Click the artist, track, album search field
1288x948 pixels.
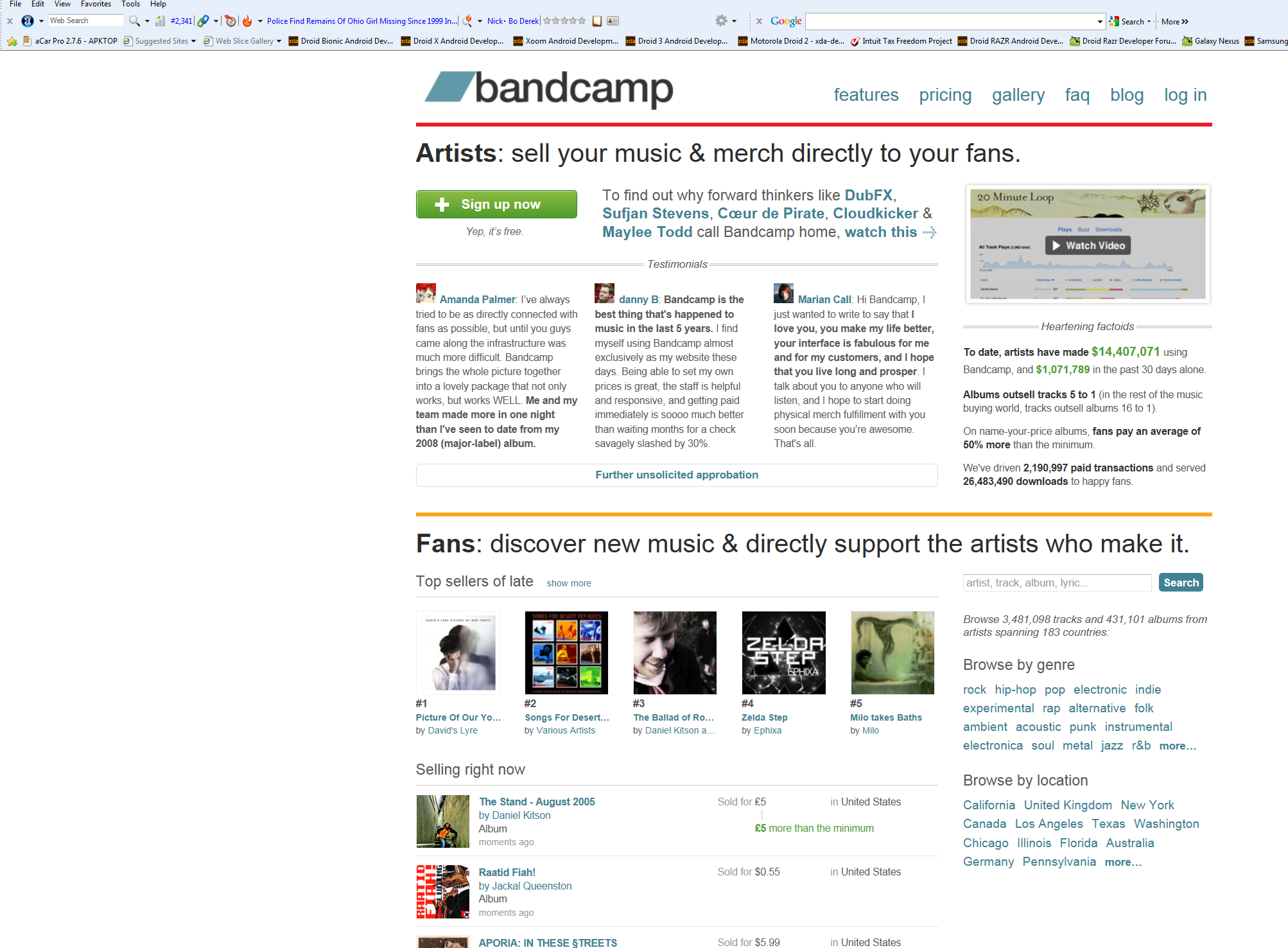tap(1057, 583)
